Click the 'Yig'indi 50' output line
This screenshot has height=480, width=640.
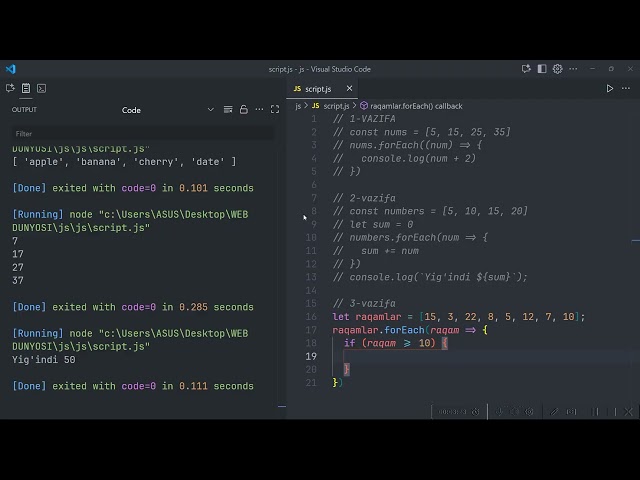(x=44, y=360)
